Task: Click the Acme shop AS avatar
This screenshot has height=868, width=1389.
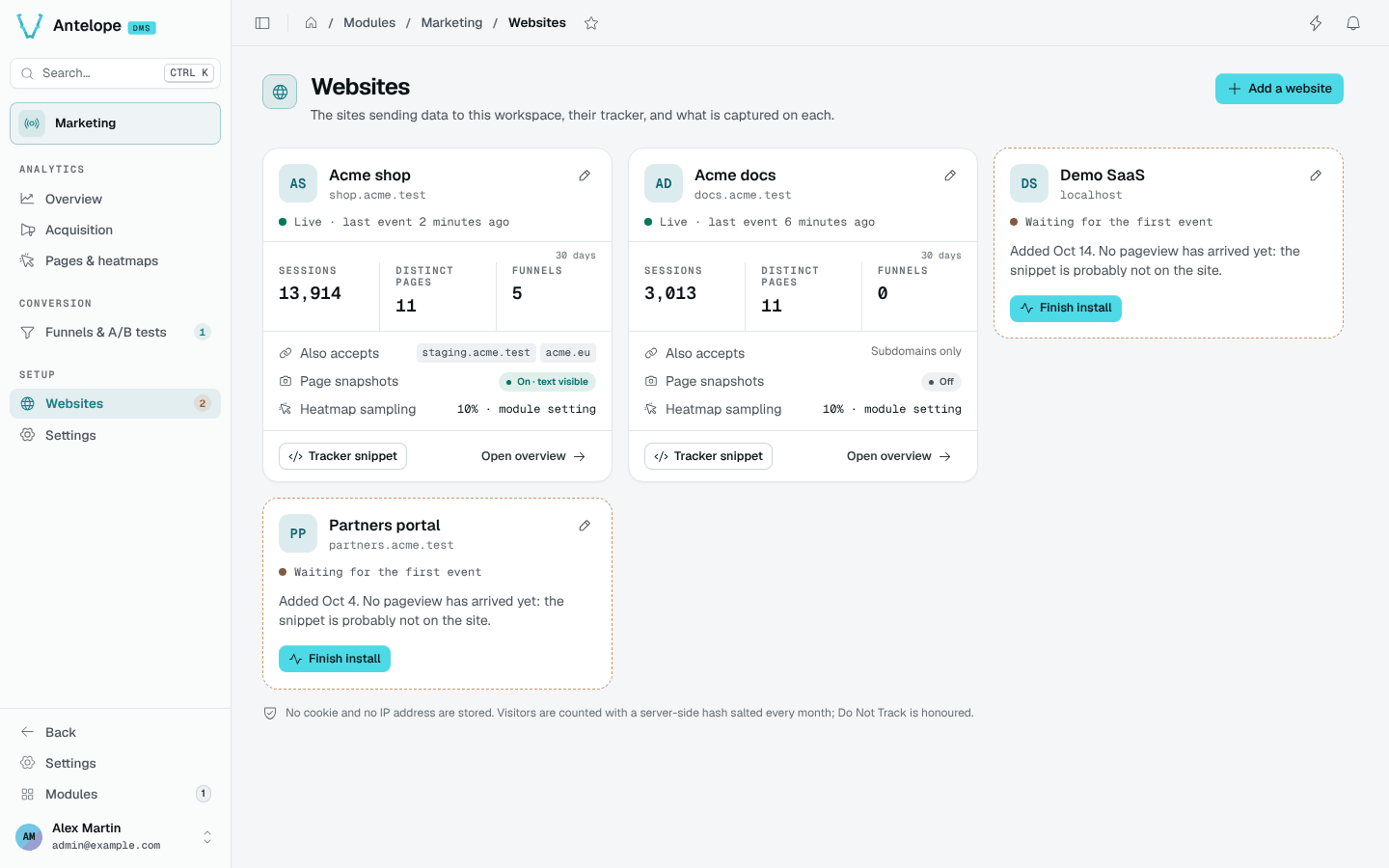Action: 298,183
